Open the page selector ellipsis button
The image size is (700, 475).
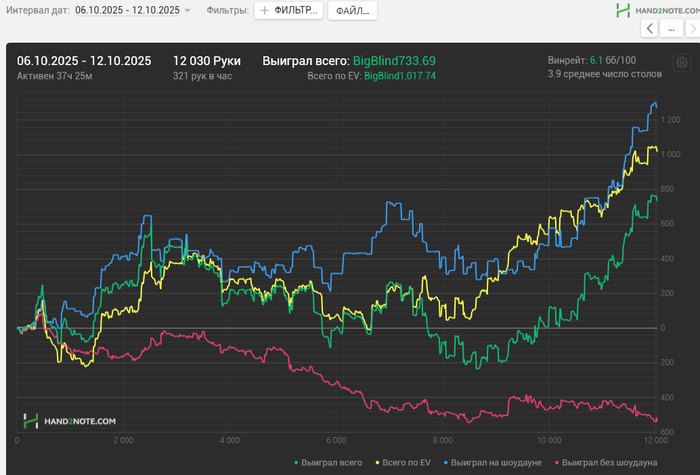(x=671, y=29)
